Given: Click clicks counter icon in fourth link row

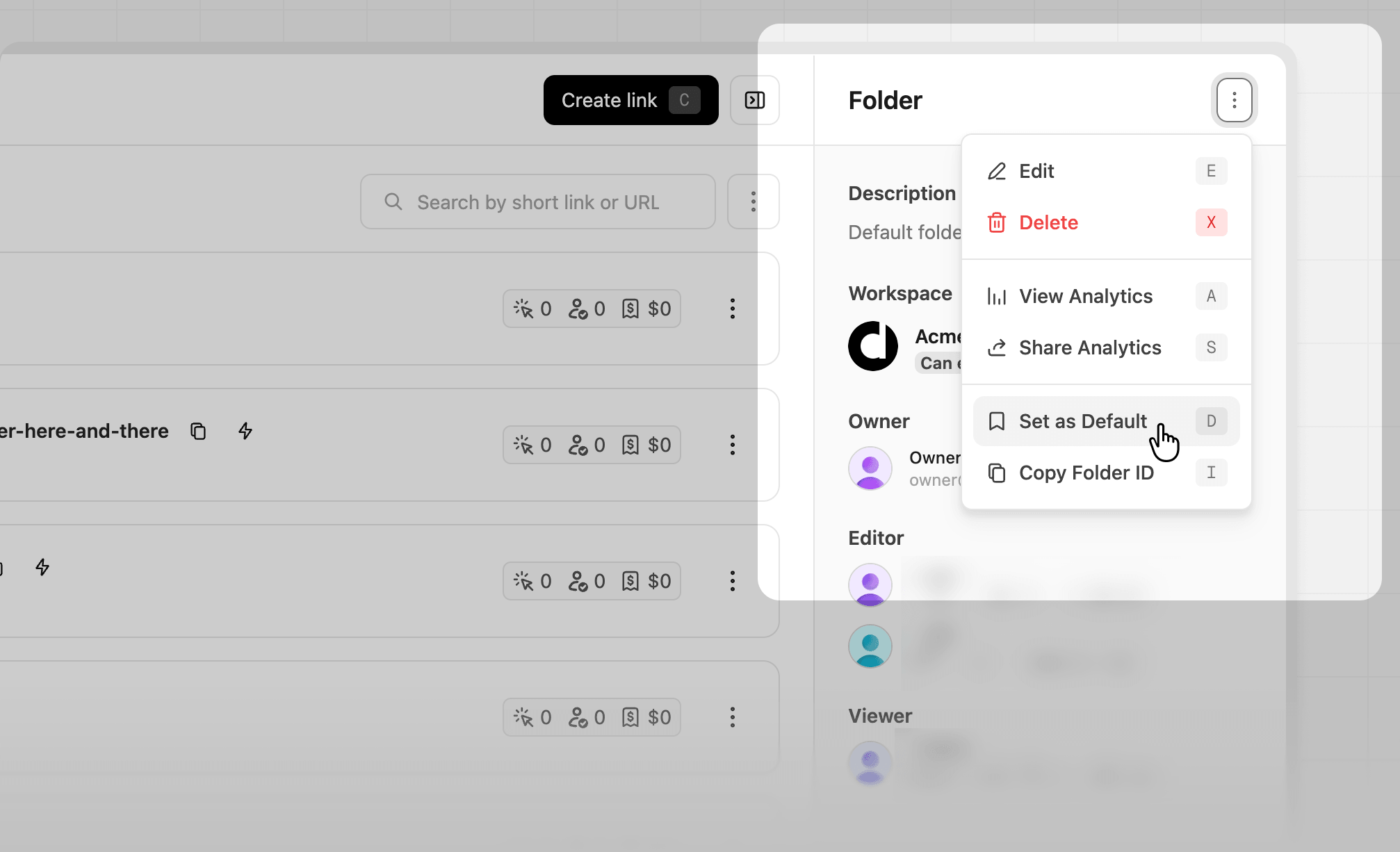Looking at the screenshot, I should (x=523, y=717).
